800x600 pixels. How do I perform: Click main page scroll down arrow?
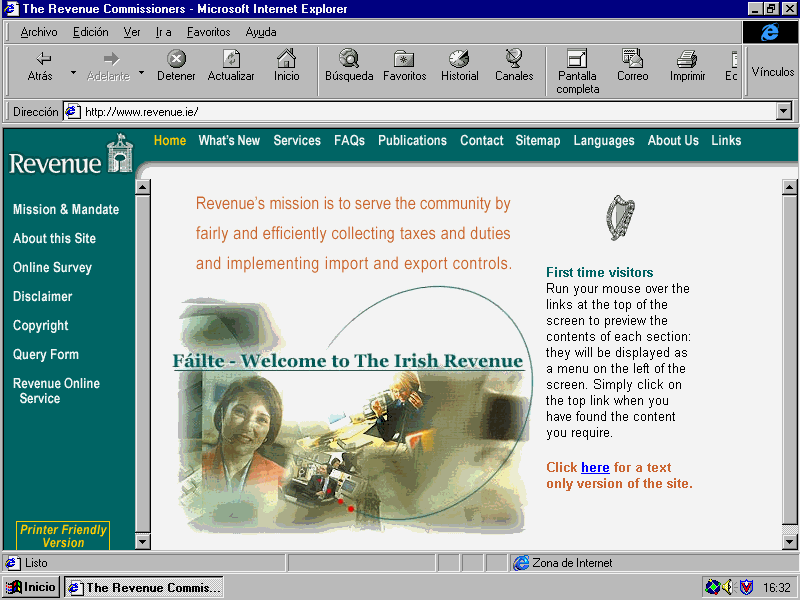(x=789, y=541)
